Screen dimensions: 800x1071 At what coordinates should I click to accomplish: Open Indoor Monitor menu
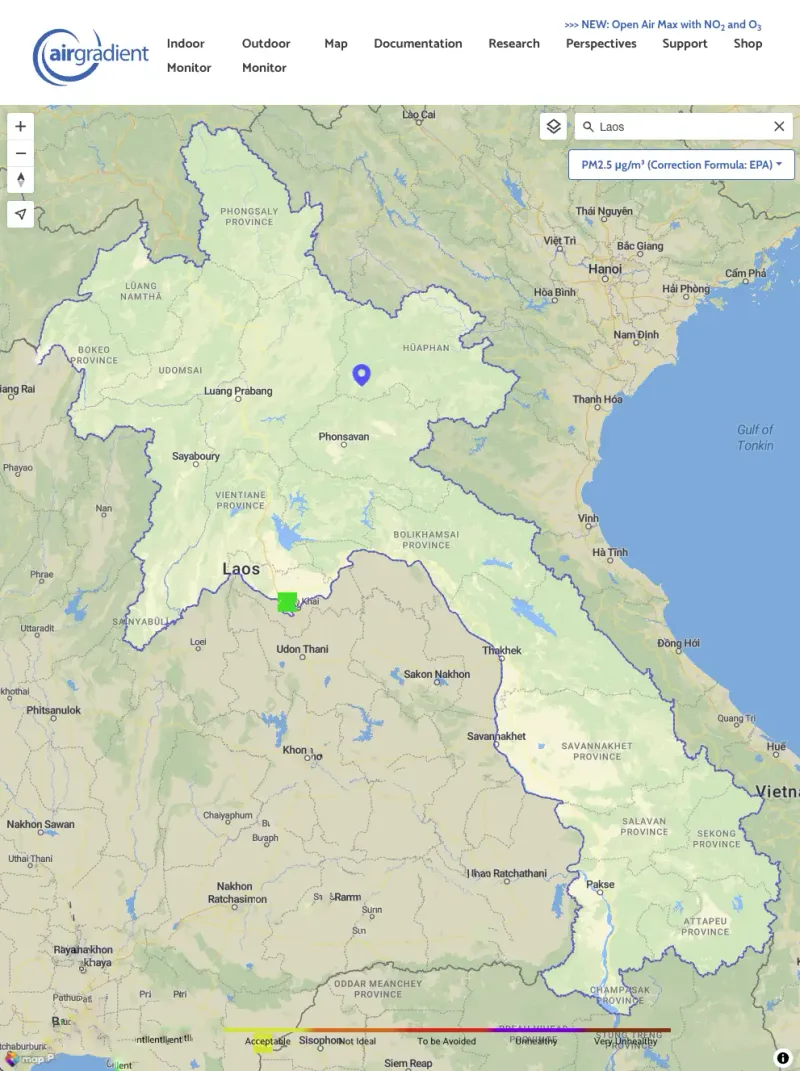(188, 55)
